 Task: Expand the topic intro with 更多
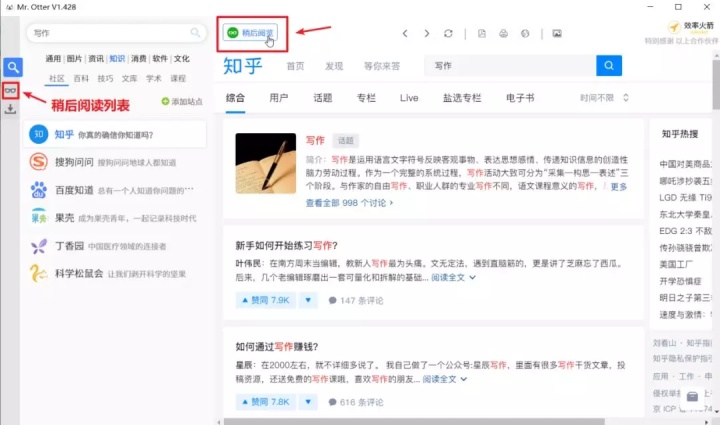click(619, 186)
